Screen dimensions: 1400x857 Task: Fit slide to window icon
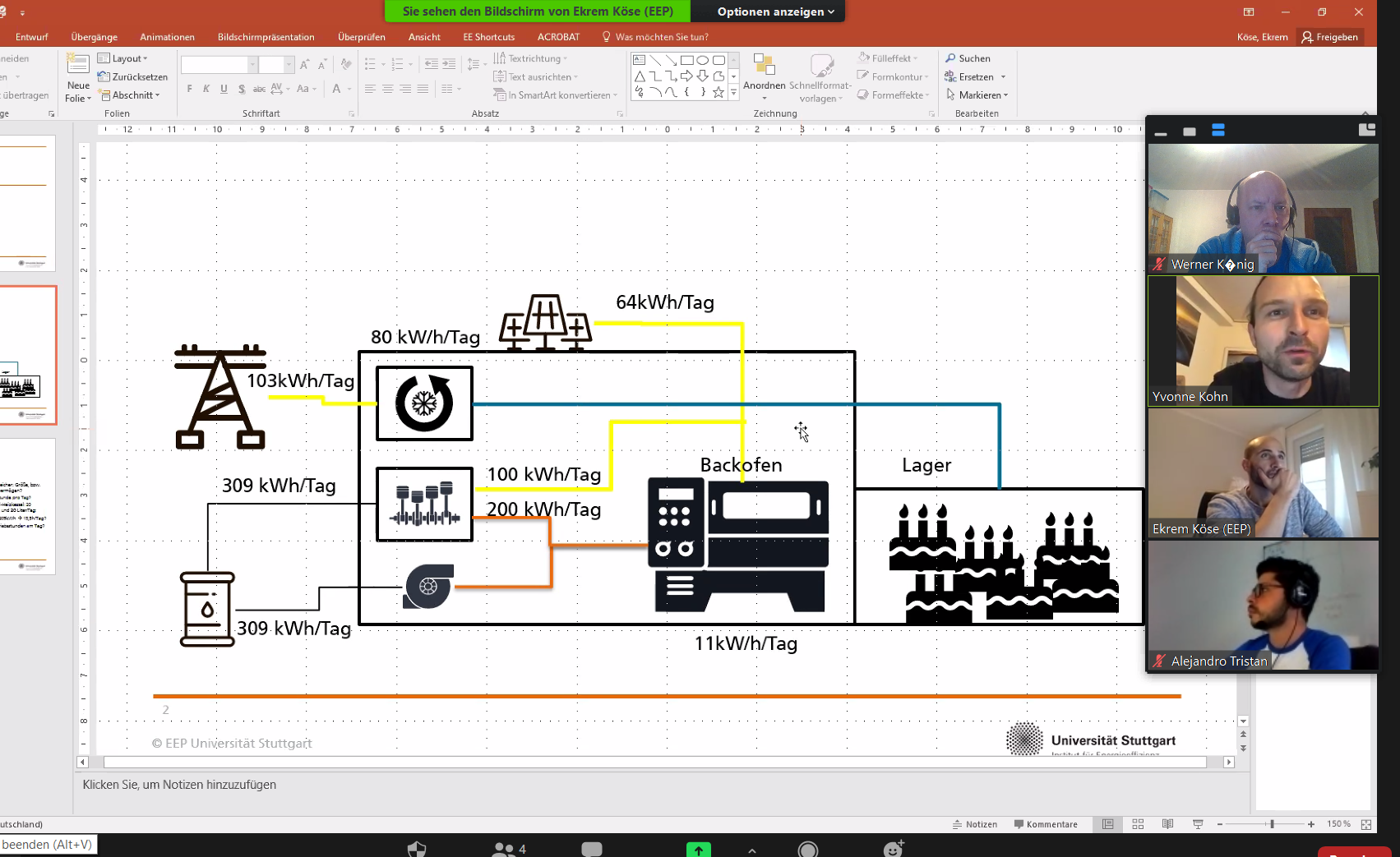tap(1366, 824)
